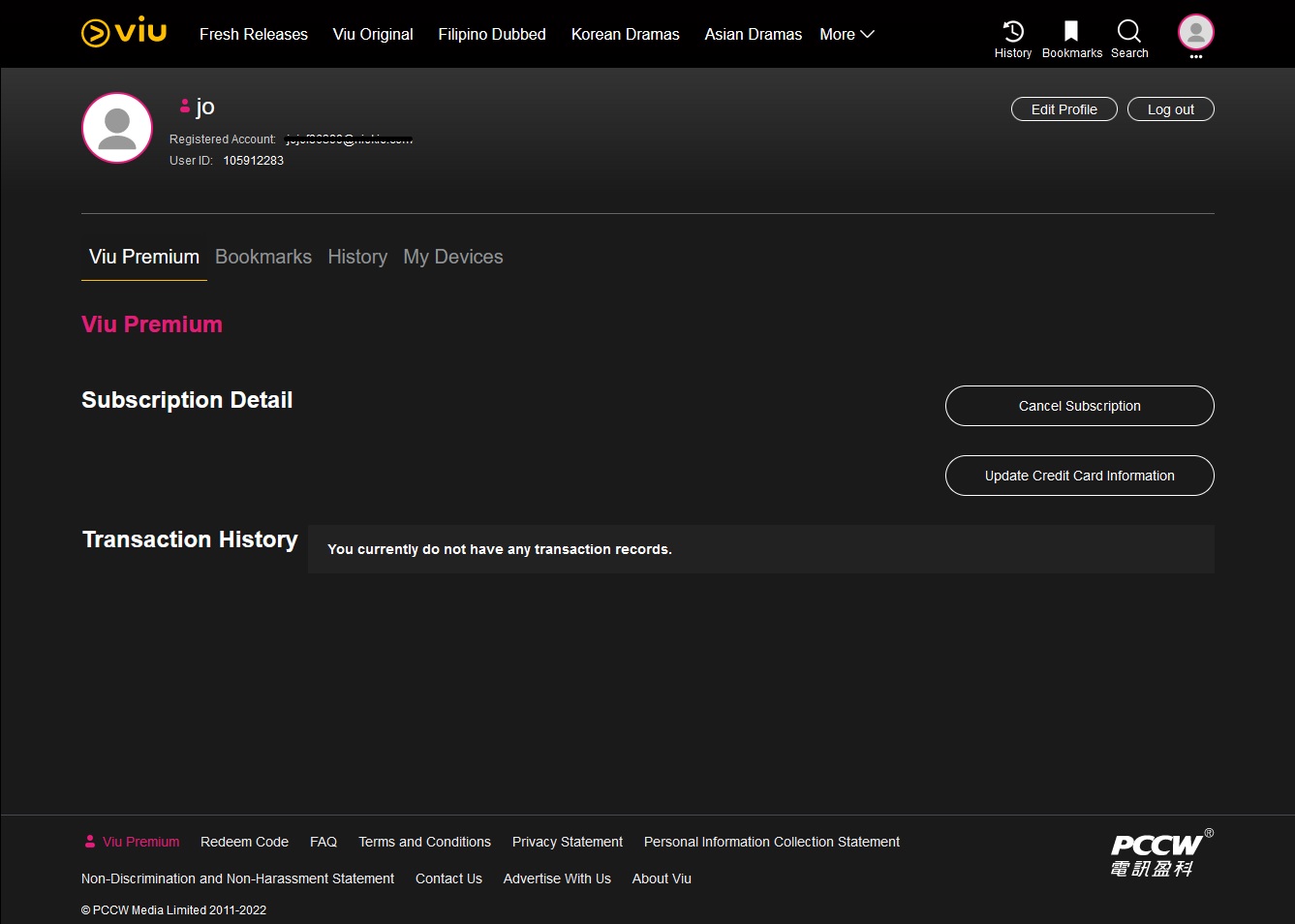Open the account avatar menu in header
Viewport: 1295px width, 924px height.
coord(1196,33)
